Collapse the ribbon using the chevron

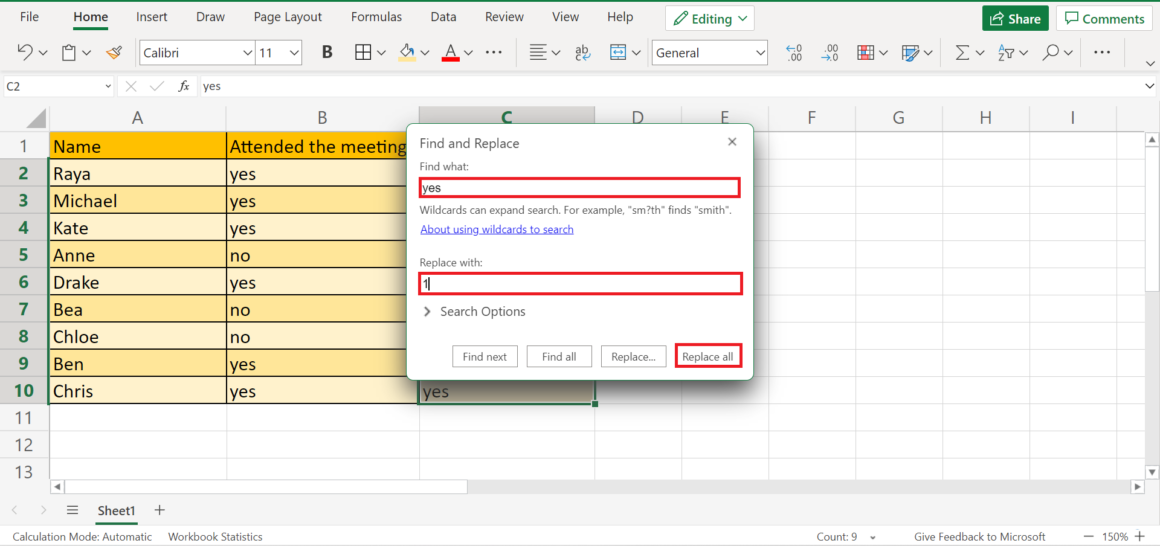click(x=1150, y=65)
